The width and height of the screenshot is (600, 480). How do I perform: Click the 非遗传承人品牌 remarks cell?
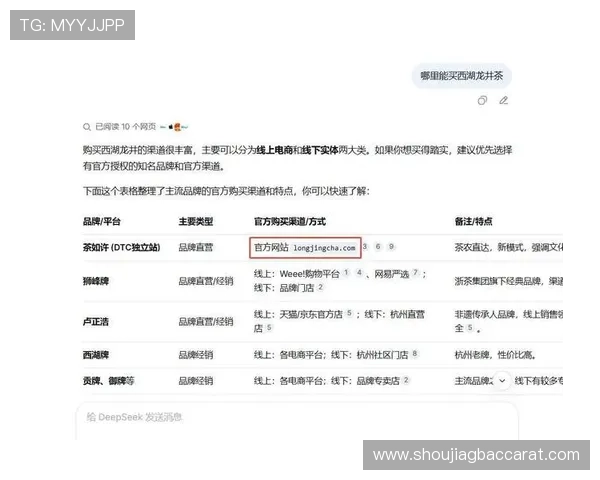[x=509, y=321]
